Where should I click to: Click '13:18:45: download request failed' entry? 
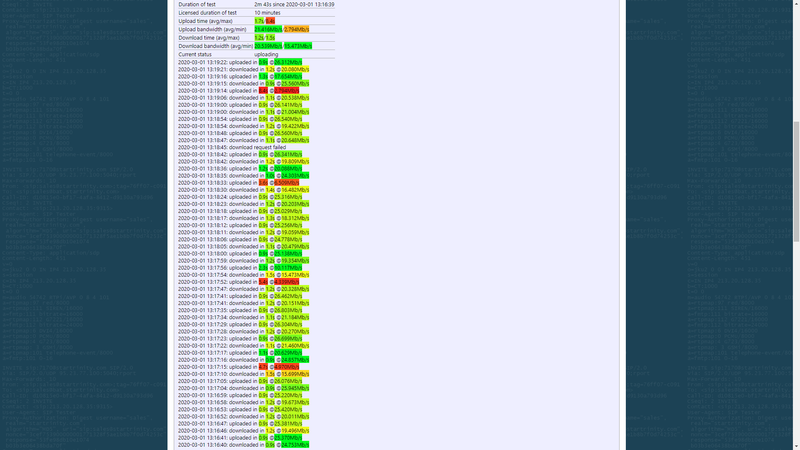[x=232, y=147]
